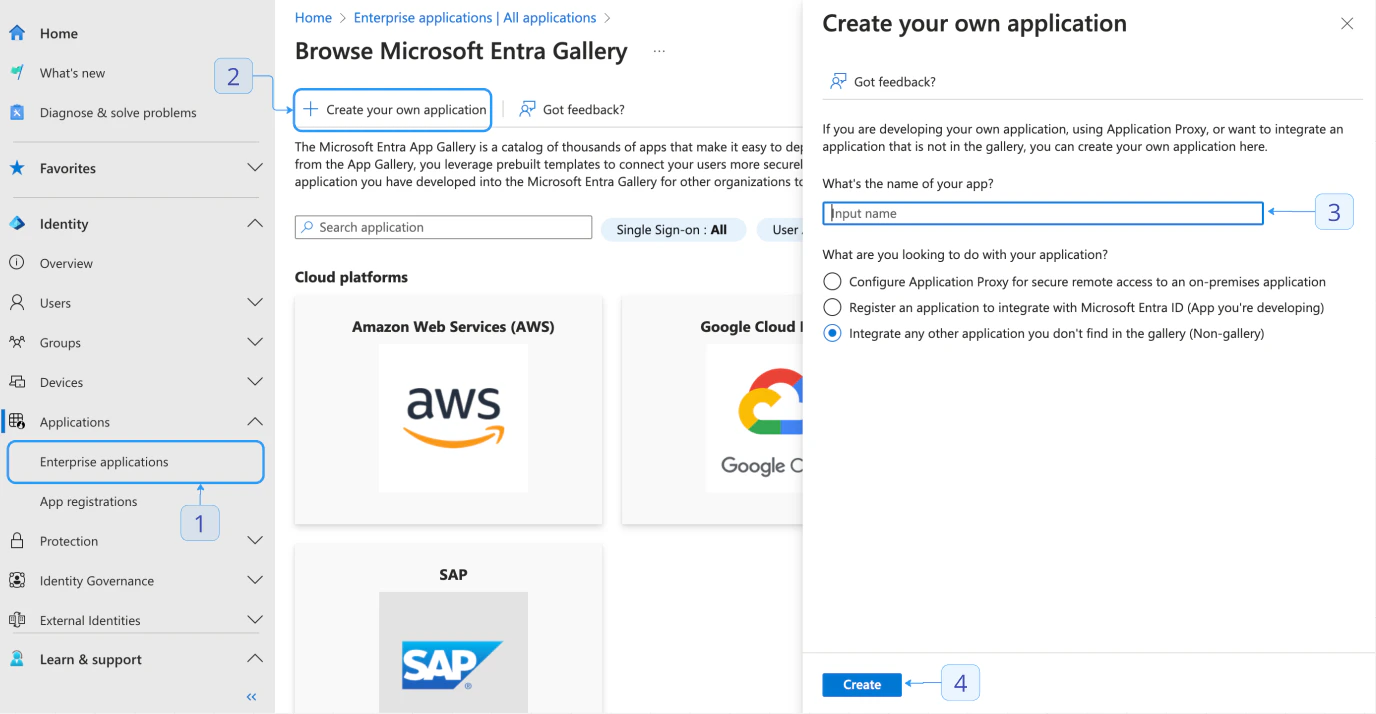Open the ellipsis menu beside gallery title
The image size is (1376, 714).
[659, 51]
